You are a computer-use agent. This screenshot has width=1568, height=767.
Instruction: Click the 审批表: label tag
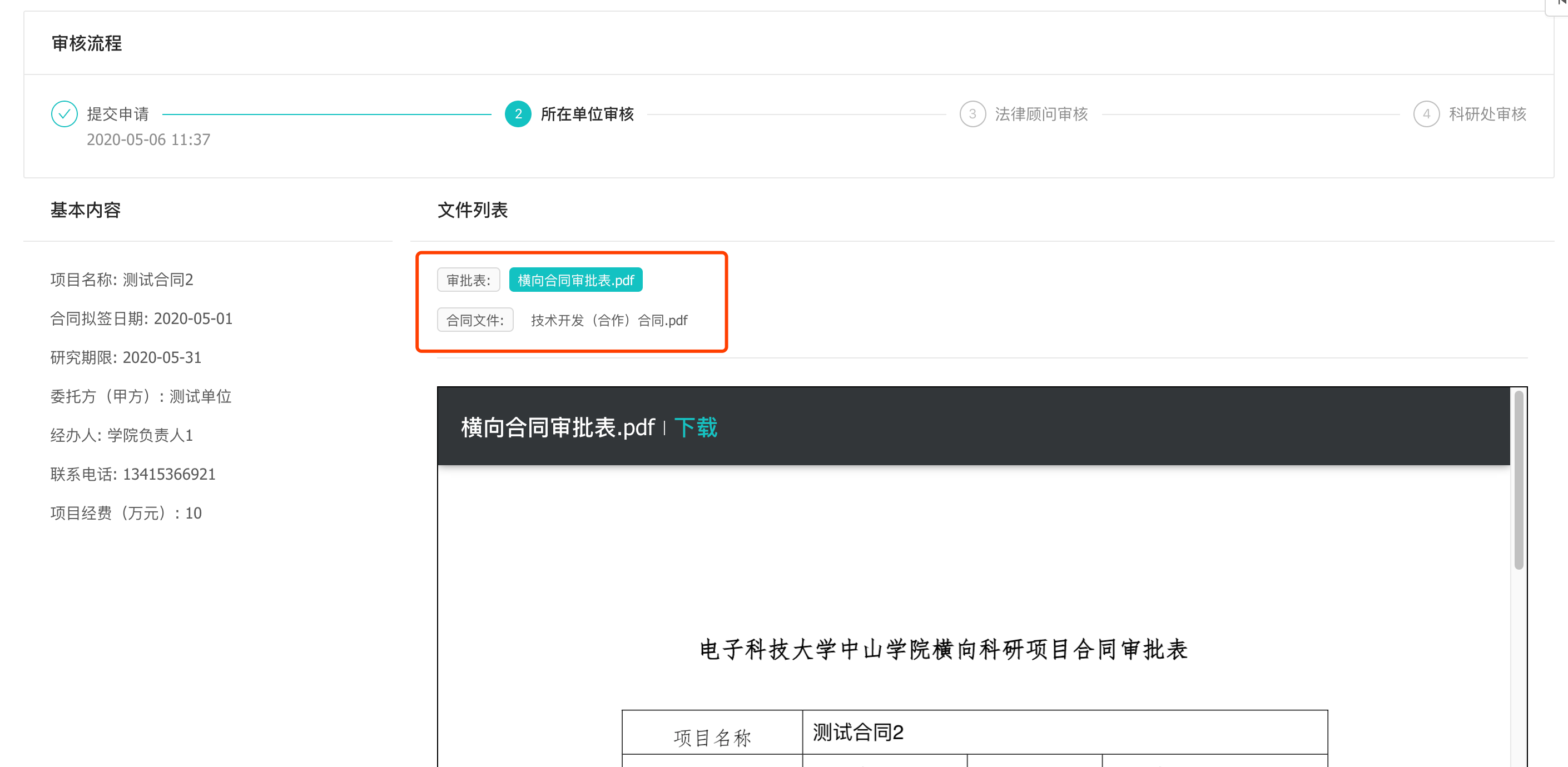click(x=469, y=280)
